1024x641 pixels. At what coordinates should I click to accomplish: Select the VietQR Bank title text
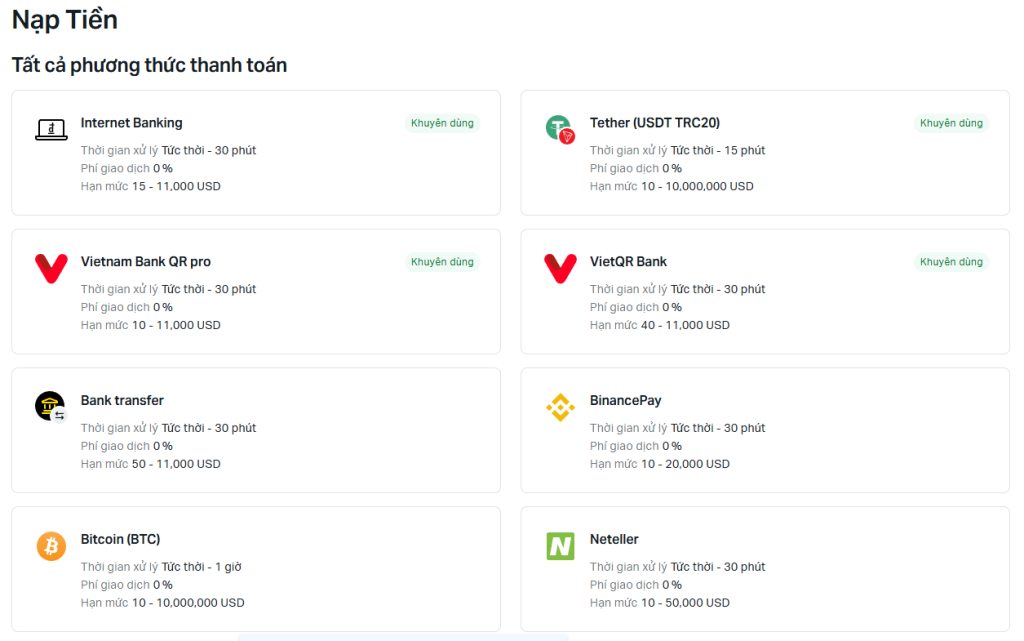click(x=628, y=262)
